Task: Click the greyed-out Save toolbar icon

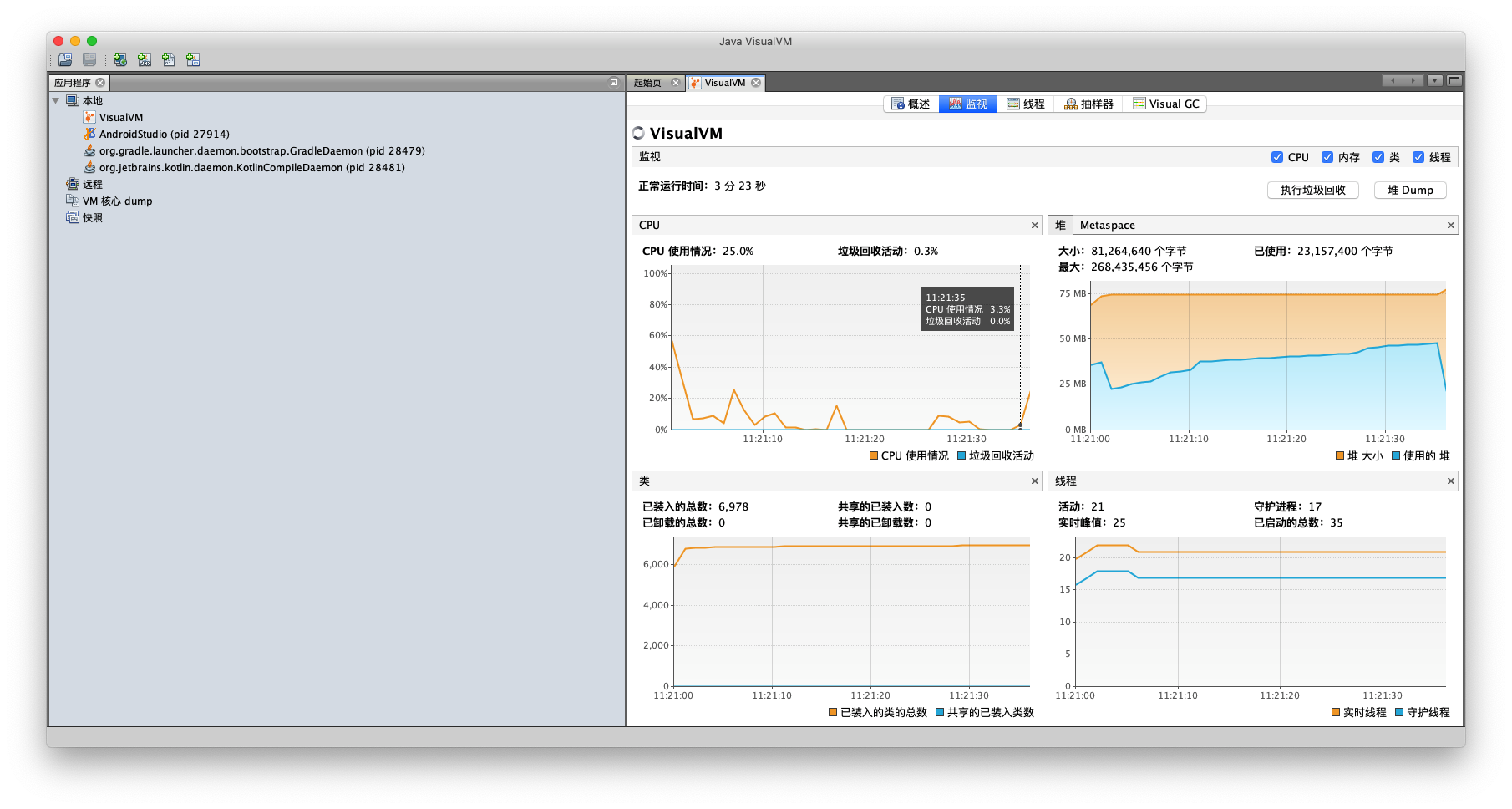Action: pos(89,60)
